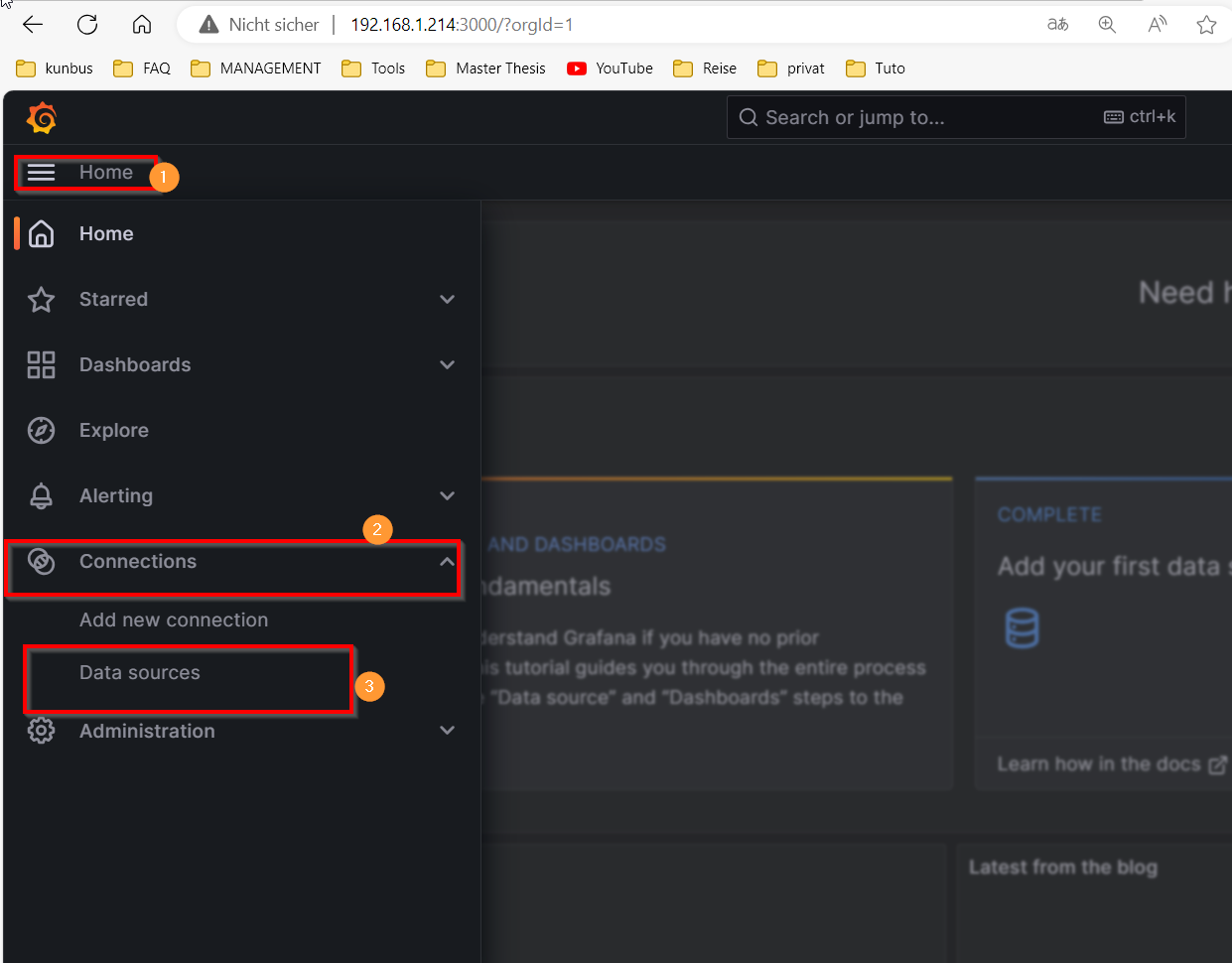Click the search magnifier icon in Grafana
Image resolution: width=1232 pixels, height=963 pixels.
[749, 118]
